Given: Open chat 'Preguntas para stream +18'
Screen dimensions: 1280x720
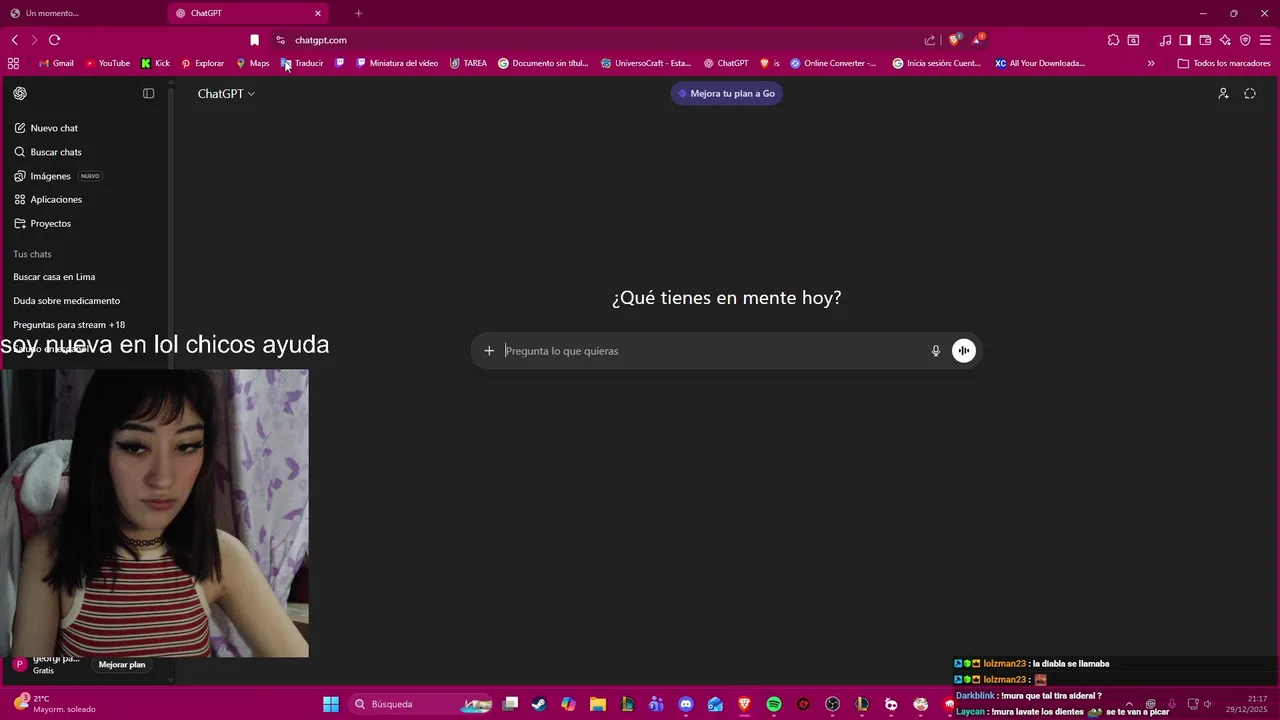Looking at the screenshot, I should 69,325.
